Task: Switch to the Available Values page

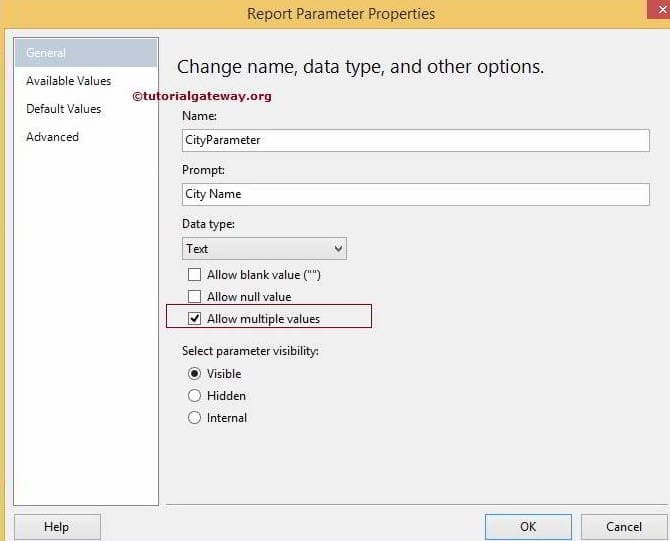Action: point(68,81)
